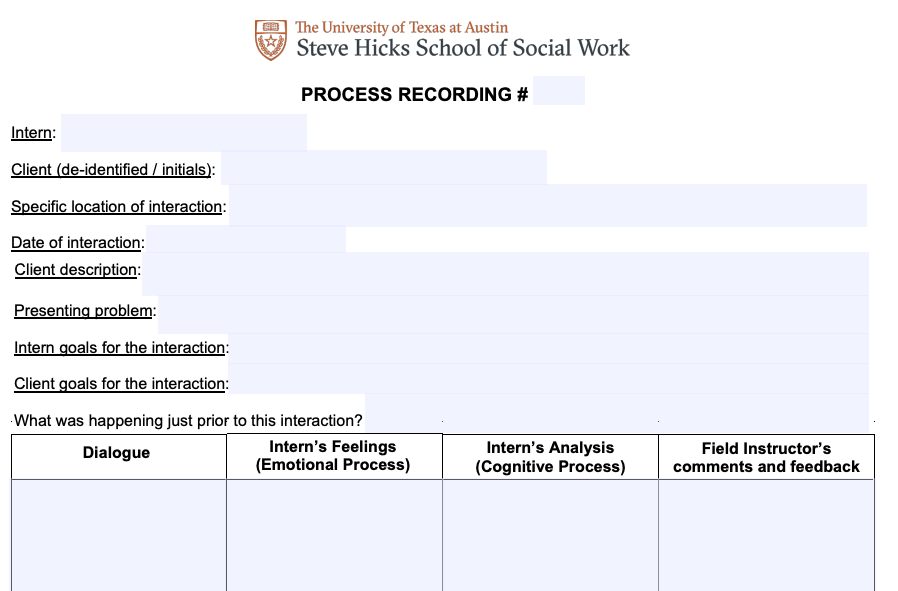Click the Dialogue column header
This screenshot has width=898, height=591.
click(116, 452)
